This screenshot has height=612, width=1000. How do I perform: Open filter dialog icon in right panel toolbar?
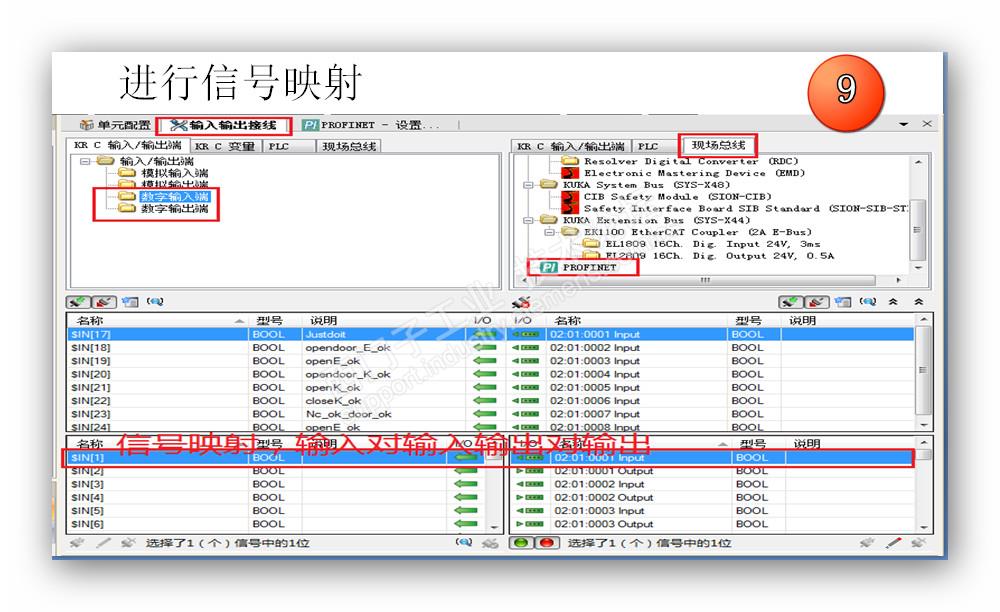[x=842, y=302]
